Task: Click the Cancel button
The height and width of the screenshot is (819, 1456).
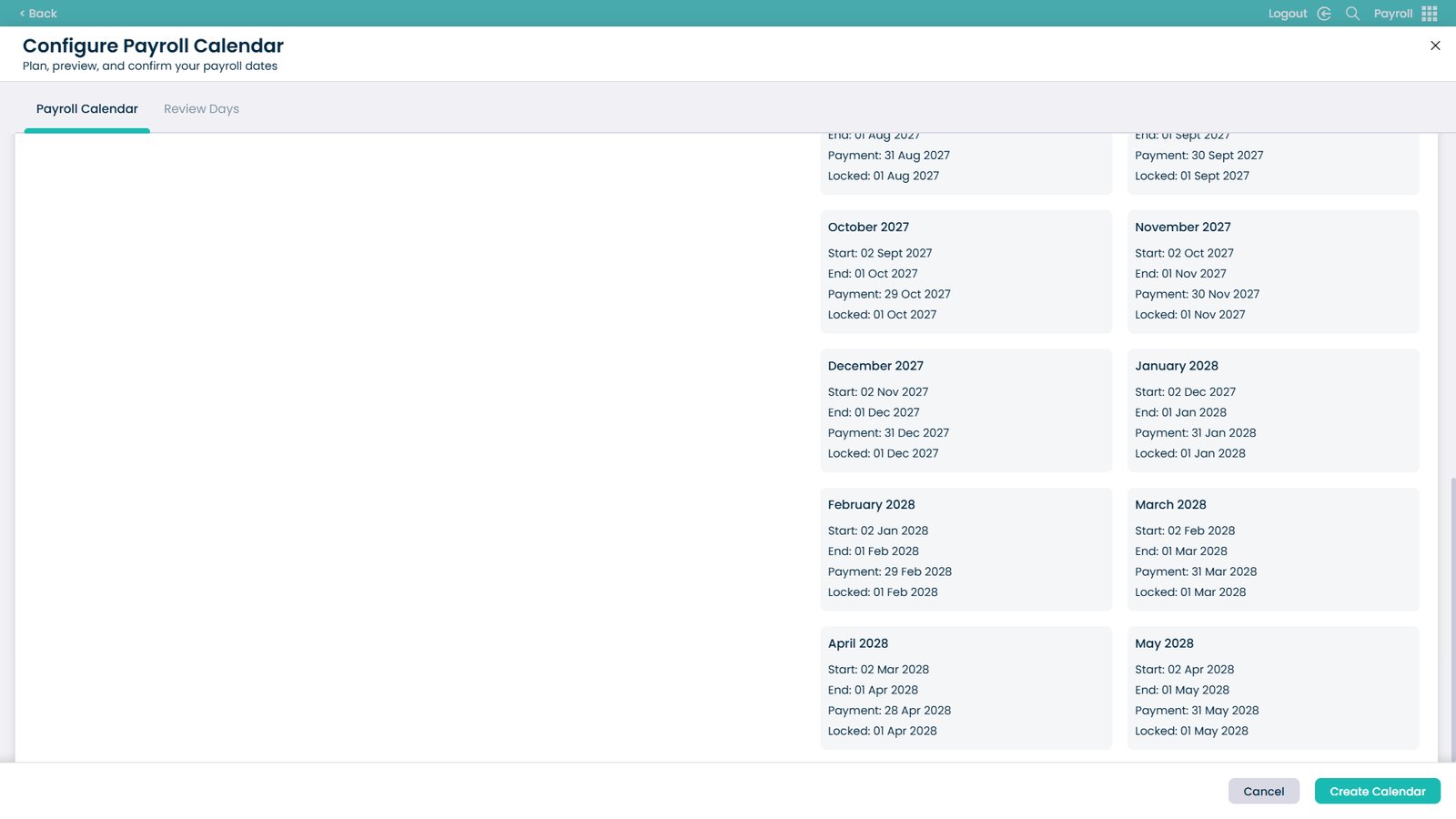Action: tap(1264, 791)
